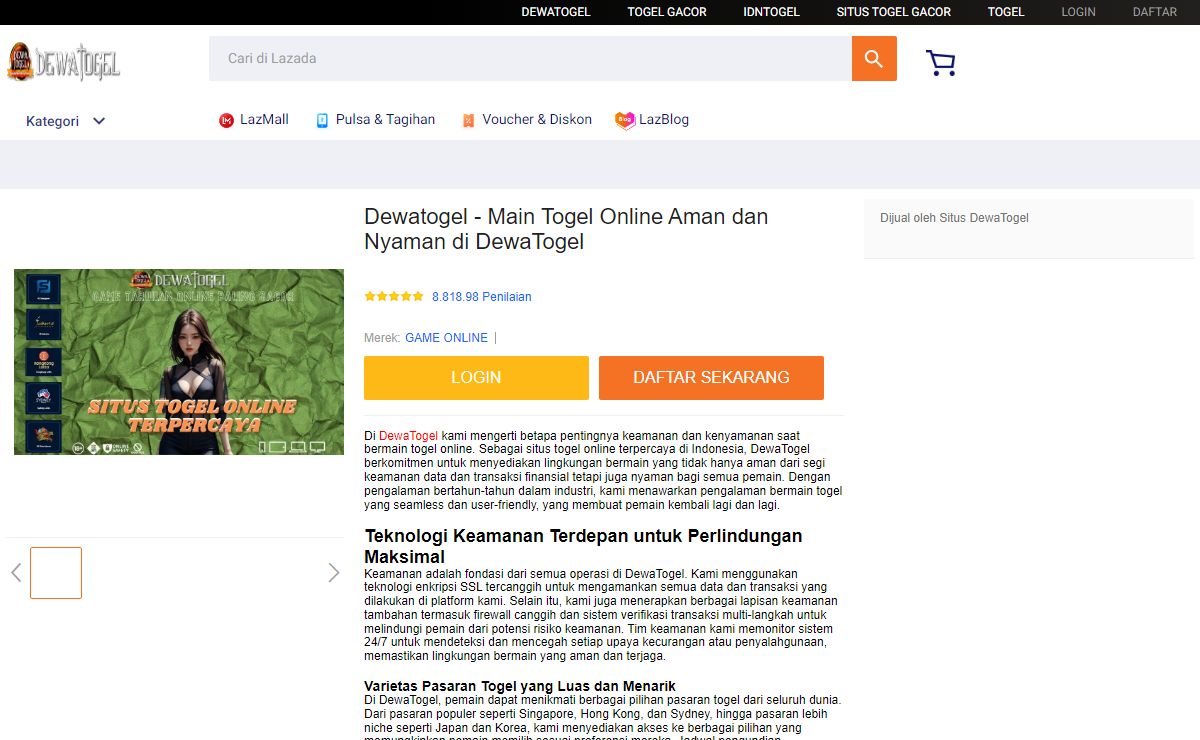
Task: Click the Merek: label text
Action: pos(382,338)
